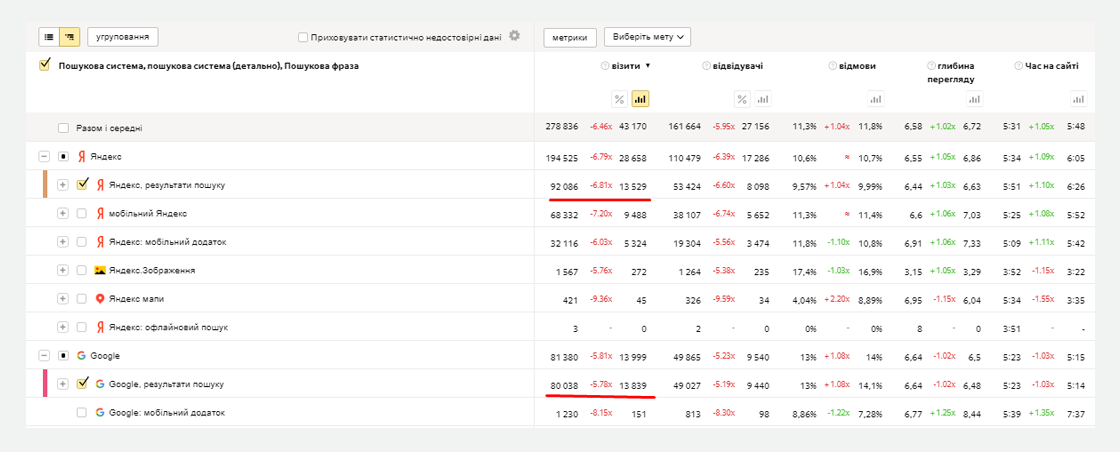Click visits value 278 836 in totals
Screen dimensions: 1120x452
coord(560,129)
